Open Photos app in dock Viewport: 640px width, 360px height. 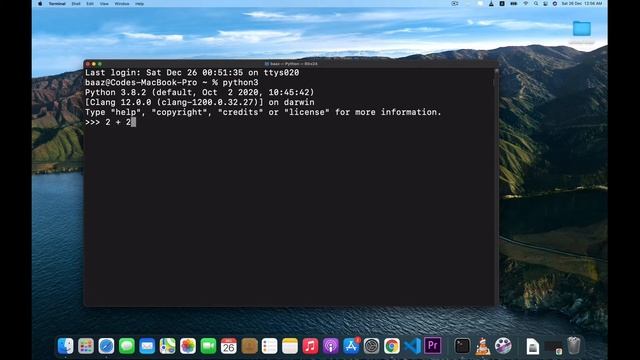click(x=188, y=346)
